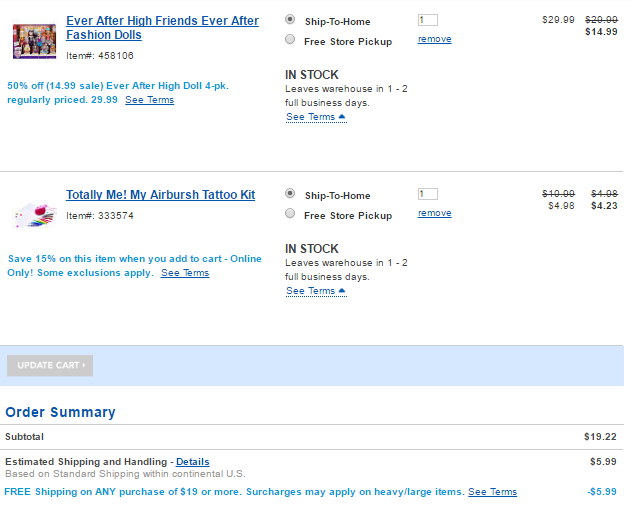The height and width of the screenshot is (514, 632).
Task: Open the Ever After High dolls product thumbnail
Action: click(x=34, y=42)
